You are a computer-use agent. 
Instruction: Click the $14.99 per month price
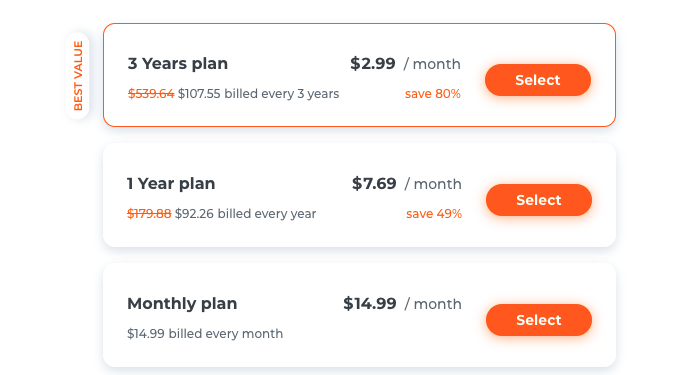pyautogui.click(x=402, y=303)
